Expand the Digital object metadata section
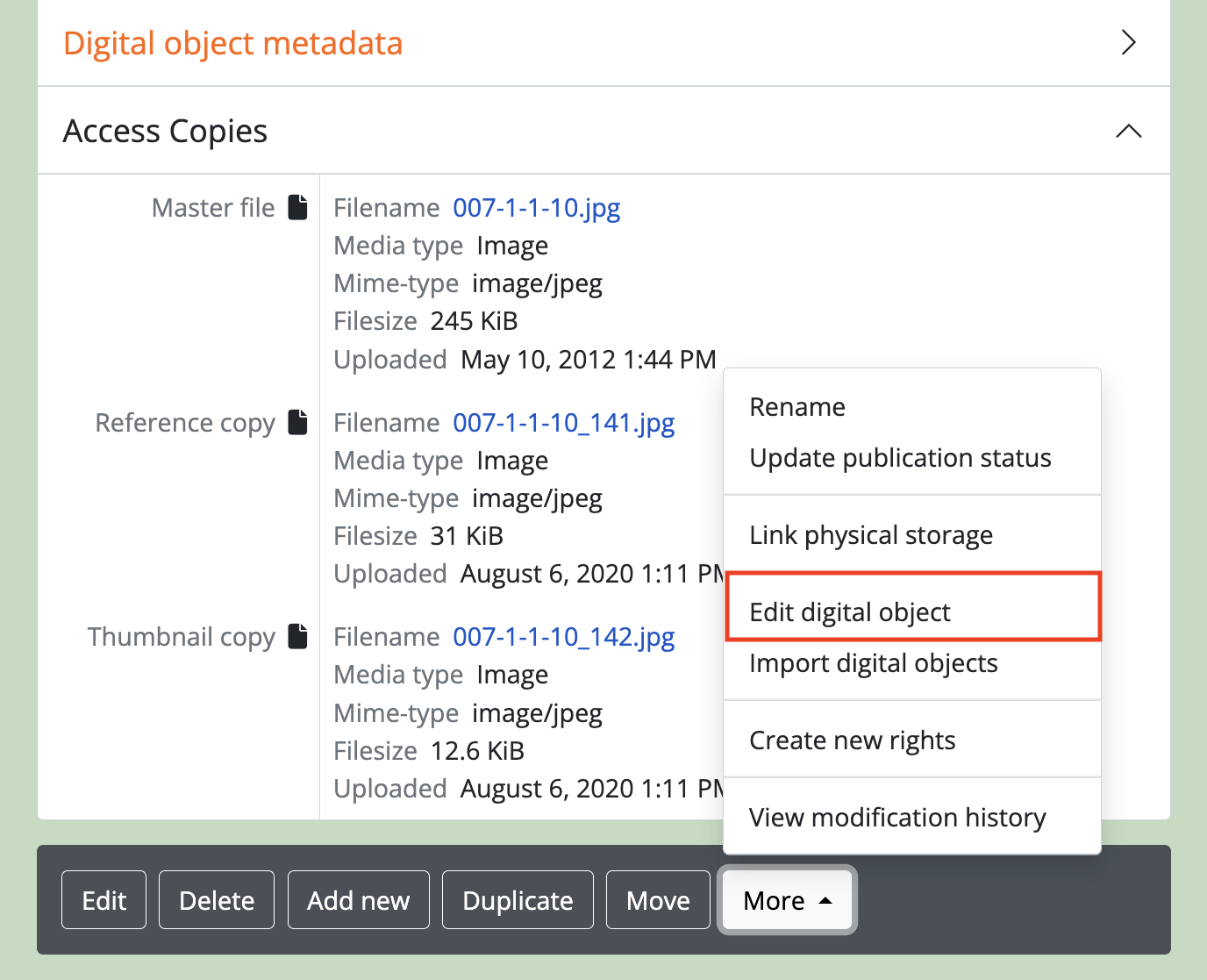Screen dimensions: 1207x980 click(x=1128, y=43)
